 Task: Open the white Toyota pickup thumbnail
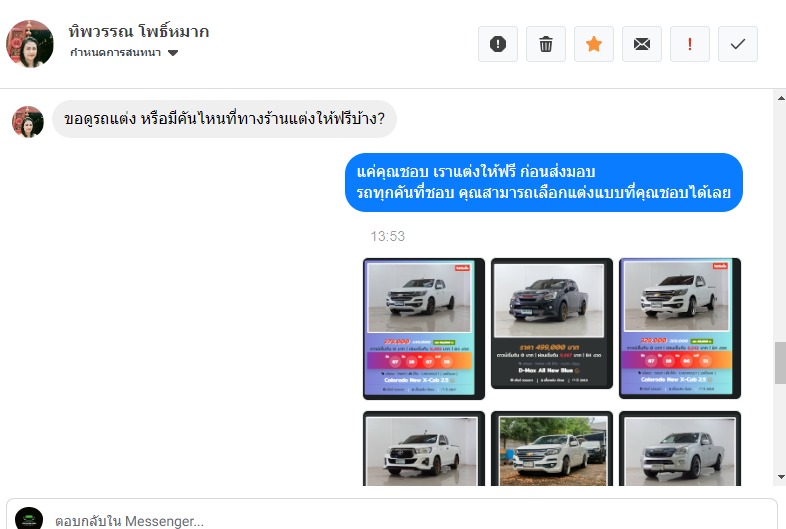pyautogui.click(x=424, y=449)
